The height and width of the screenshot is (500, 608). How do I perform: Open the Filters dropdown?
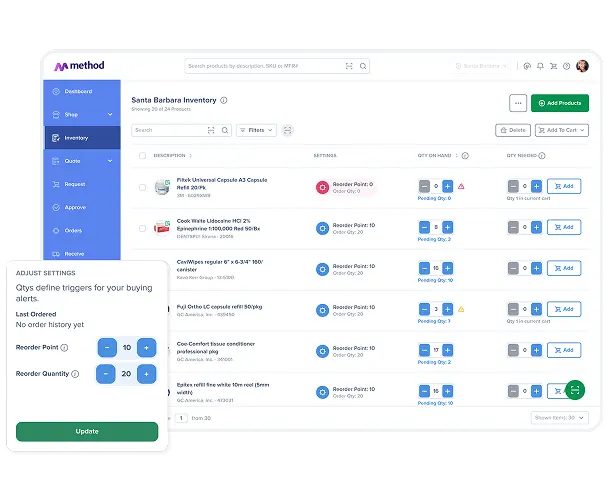click(256, 130)
